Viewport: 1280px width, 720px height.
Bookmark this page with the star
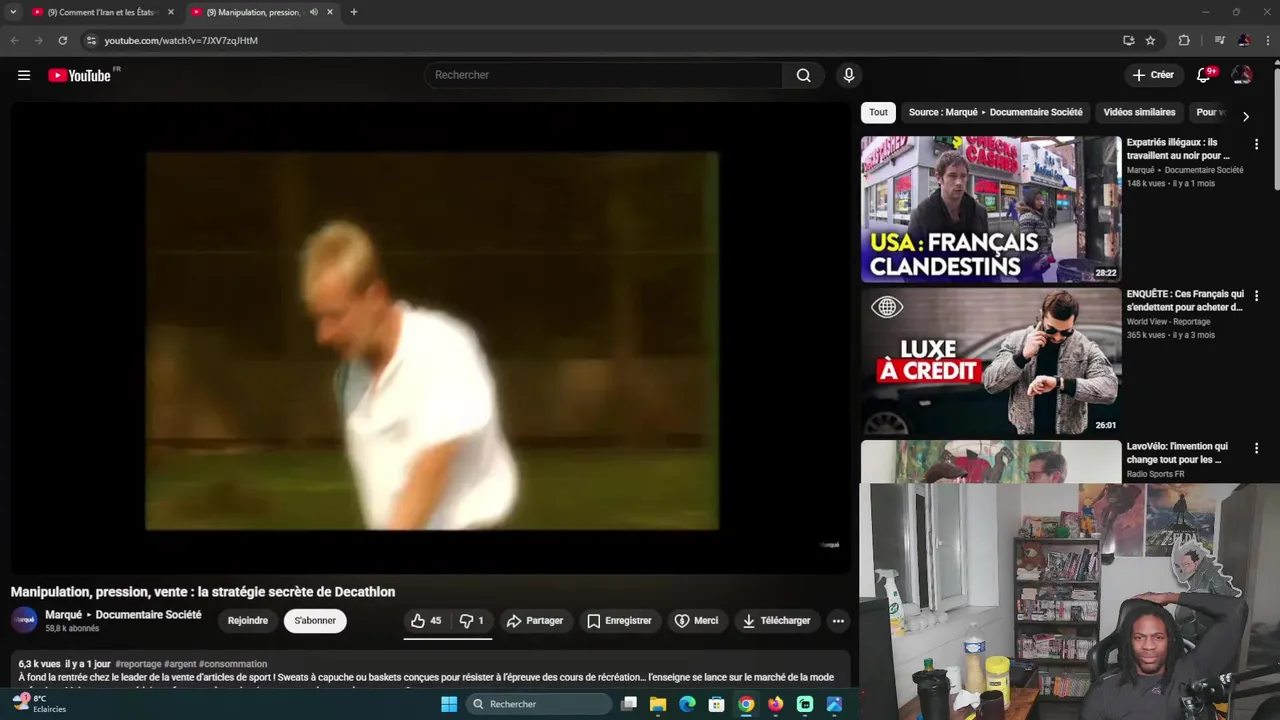coord(1150,40)
